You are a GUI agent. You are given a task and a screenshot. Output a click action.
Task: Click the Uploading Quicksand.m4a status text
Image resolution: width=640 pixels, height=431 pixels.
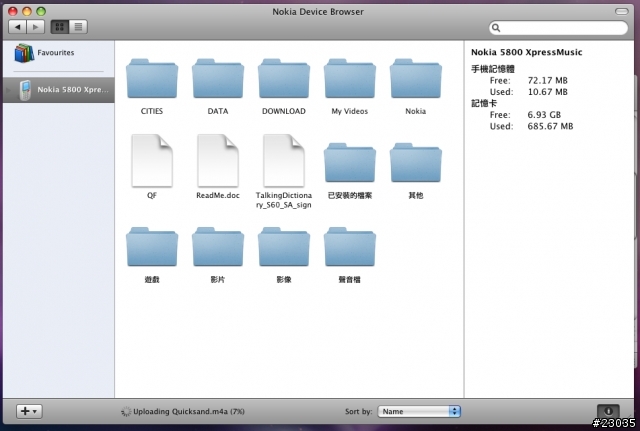pyautogui.click(x=189, y=411)
